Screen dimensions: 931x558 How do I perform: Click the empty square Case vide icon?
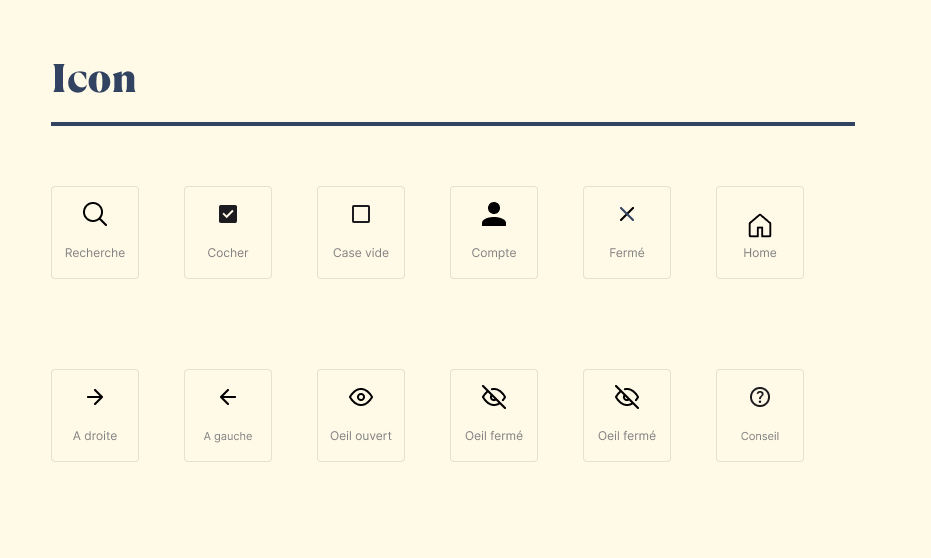[x=361, y=214]
